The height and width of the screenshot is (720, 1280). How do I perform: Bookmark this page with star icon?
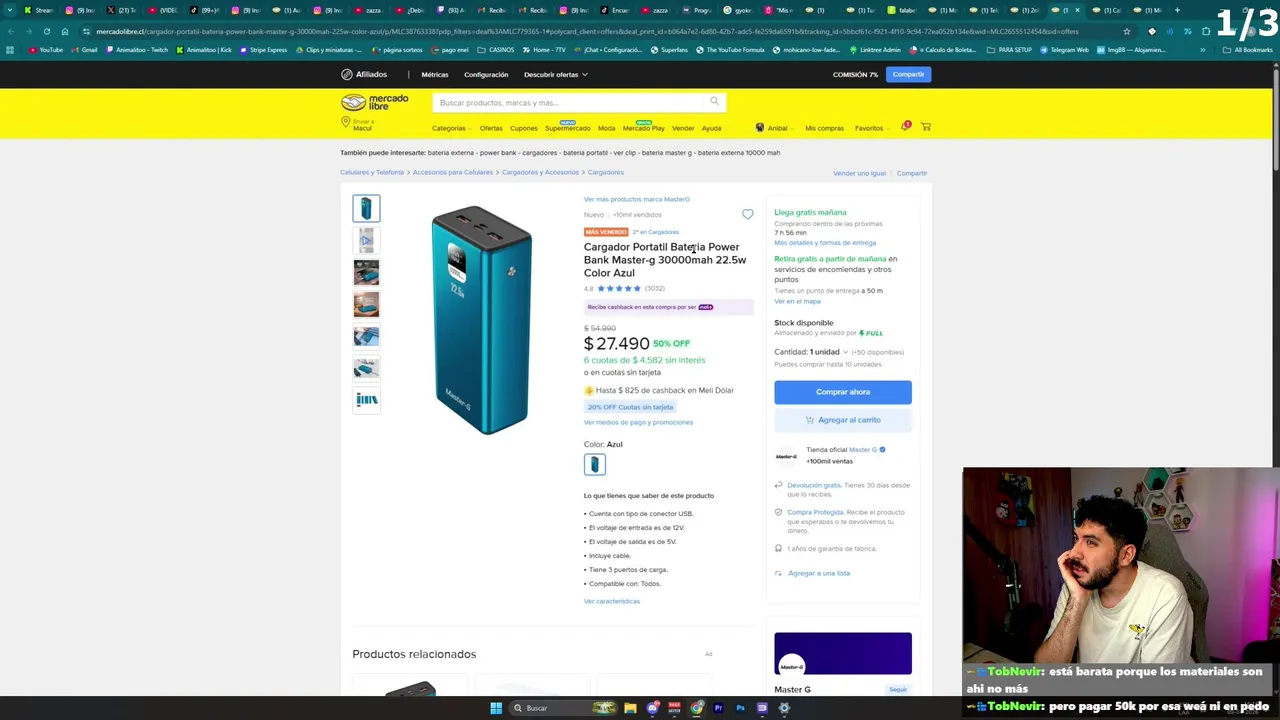(x=1127, y=31)
